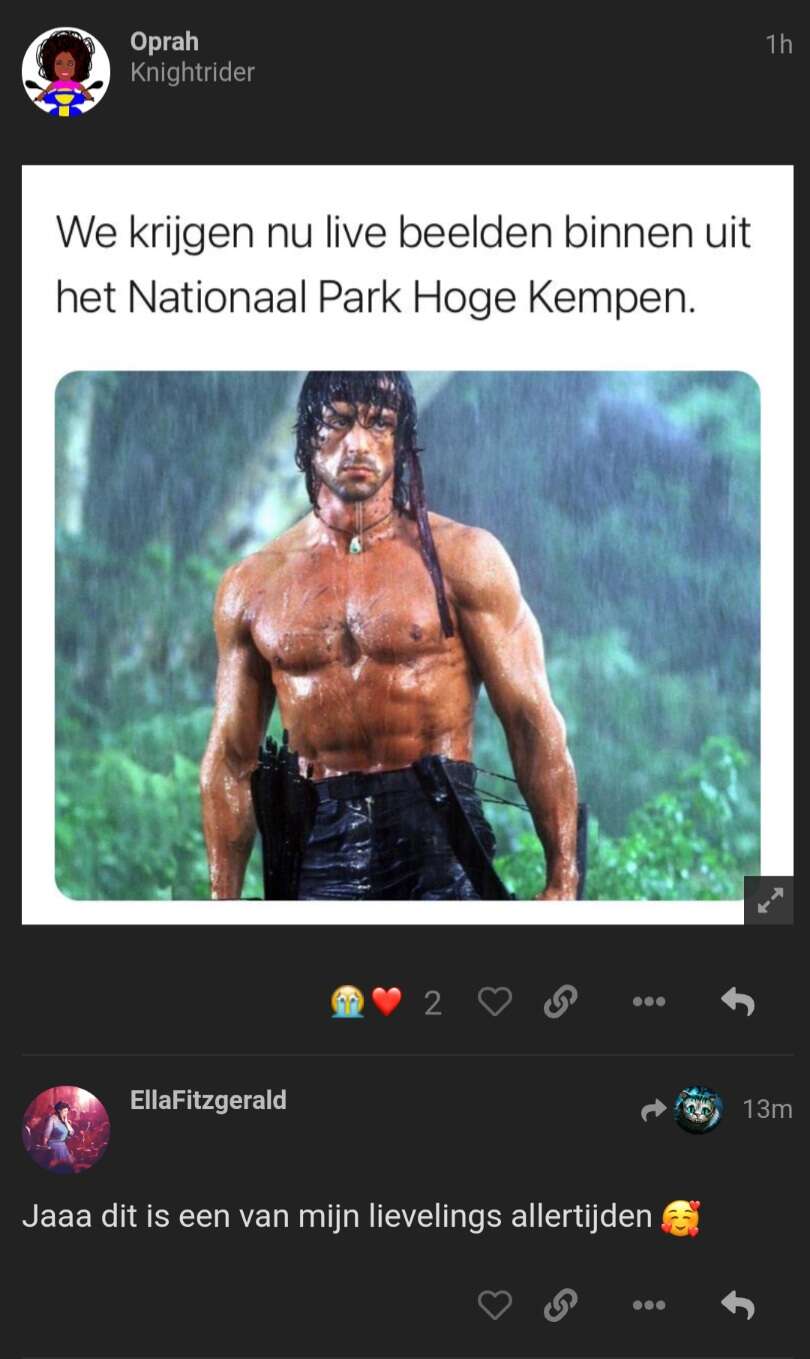Open the EllaFitzgerald username link
Viewport: 810px width, 1359px height.
coord(208,1100)
